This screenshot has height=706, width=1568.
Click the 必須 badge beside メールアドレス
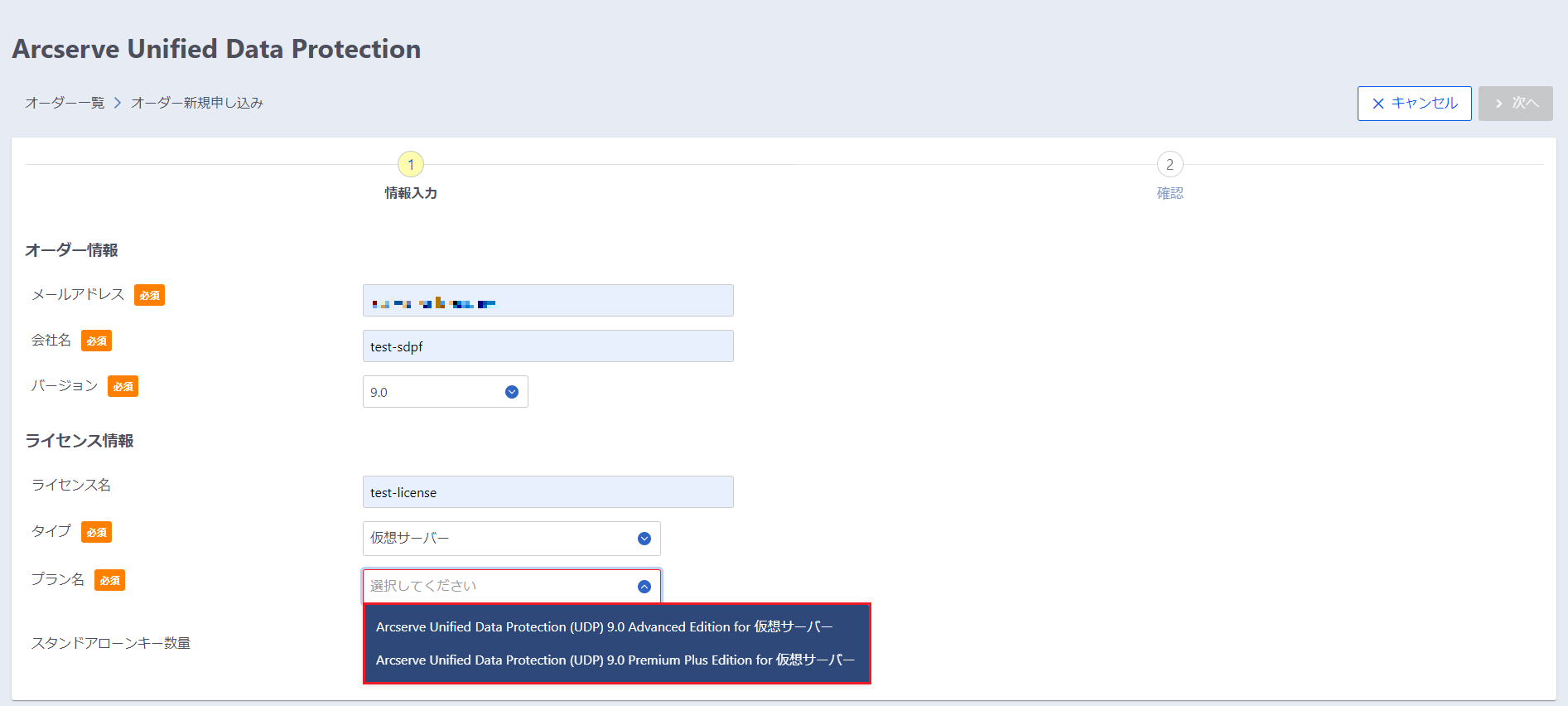pyautogui.click(x=150, y=296)
